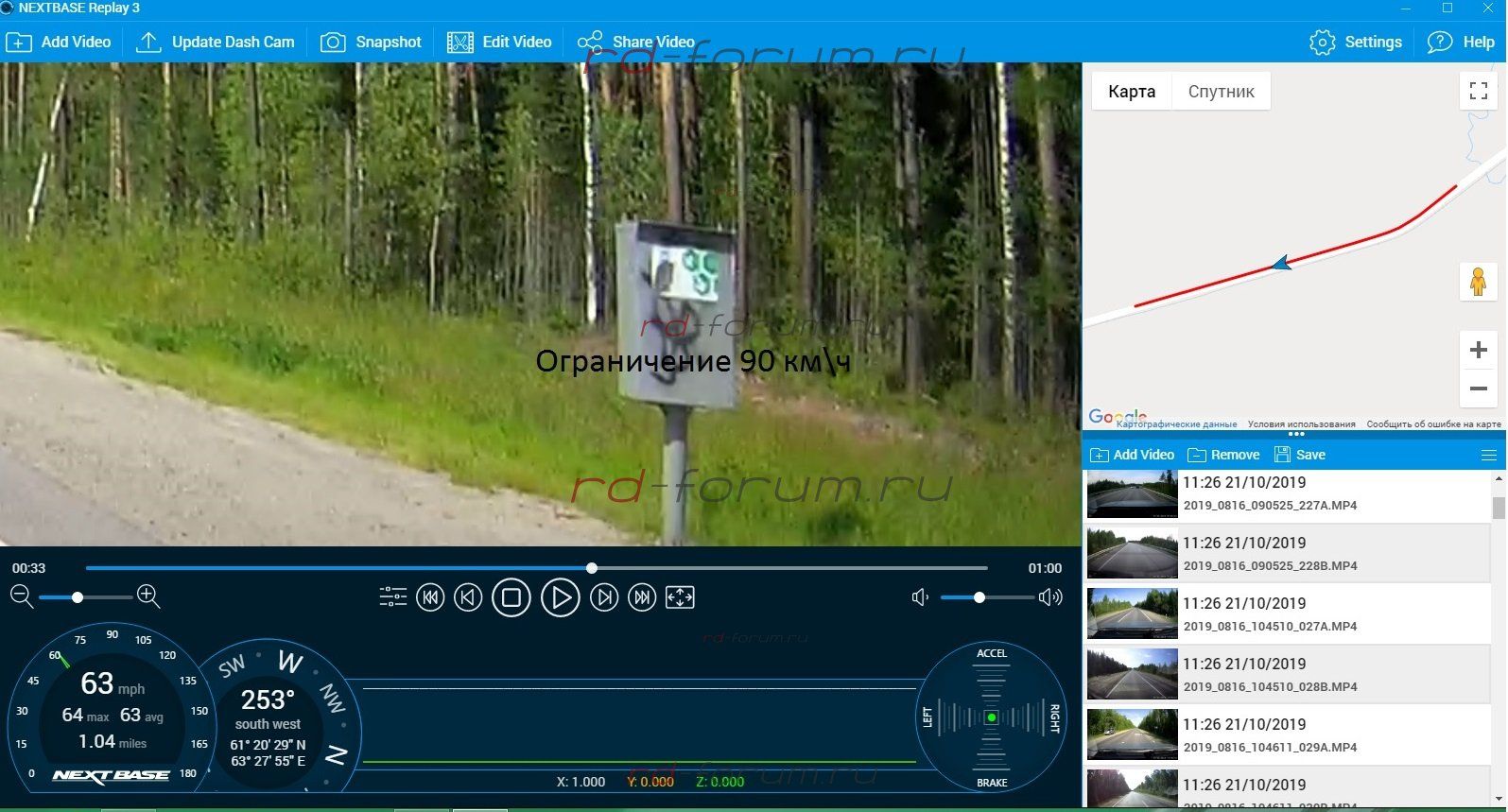Open Update Dash Cam
Image resolution: width=1508 pixels, height=812 pixels.
tap(216, 43)
